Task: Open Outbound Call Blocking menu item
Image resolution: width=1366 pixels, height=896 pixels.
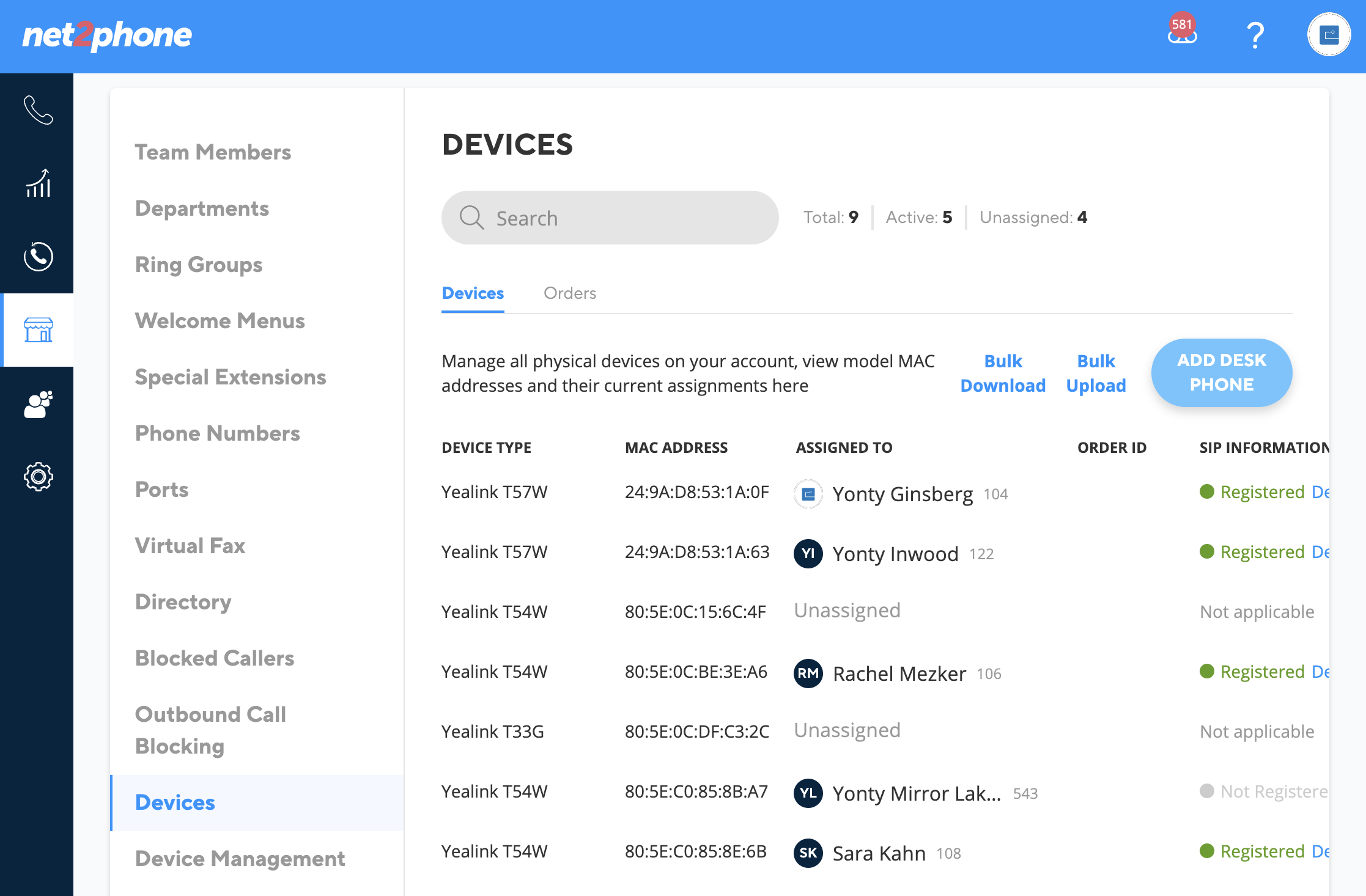Action: [x=210, y=730]
